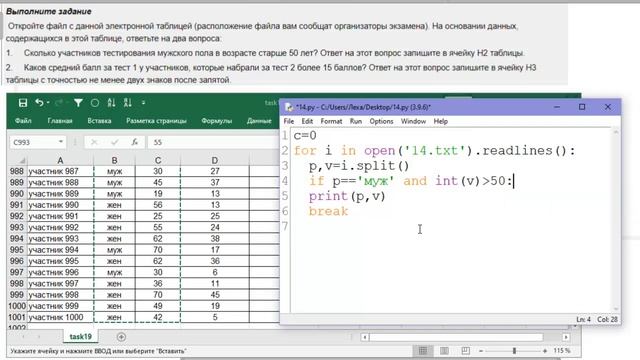The height and width of the screenshot is (360, 640).
Task: Click the Sort descending icon in Excel toolbar
Action: point(128,103)
